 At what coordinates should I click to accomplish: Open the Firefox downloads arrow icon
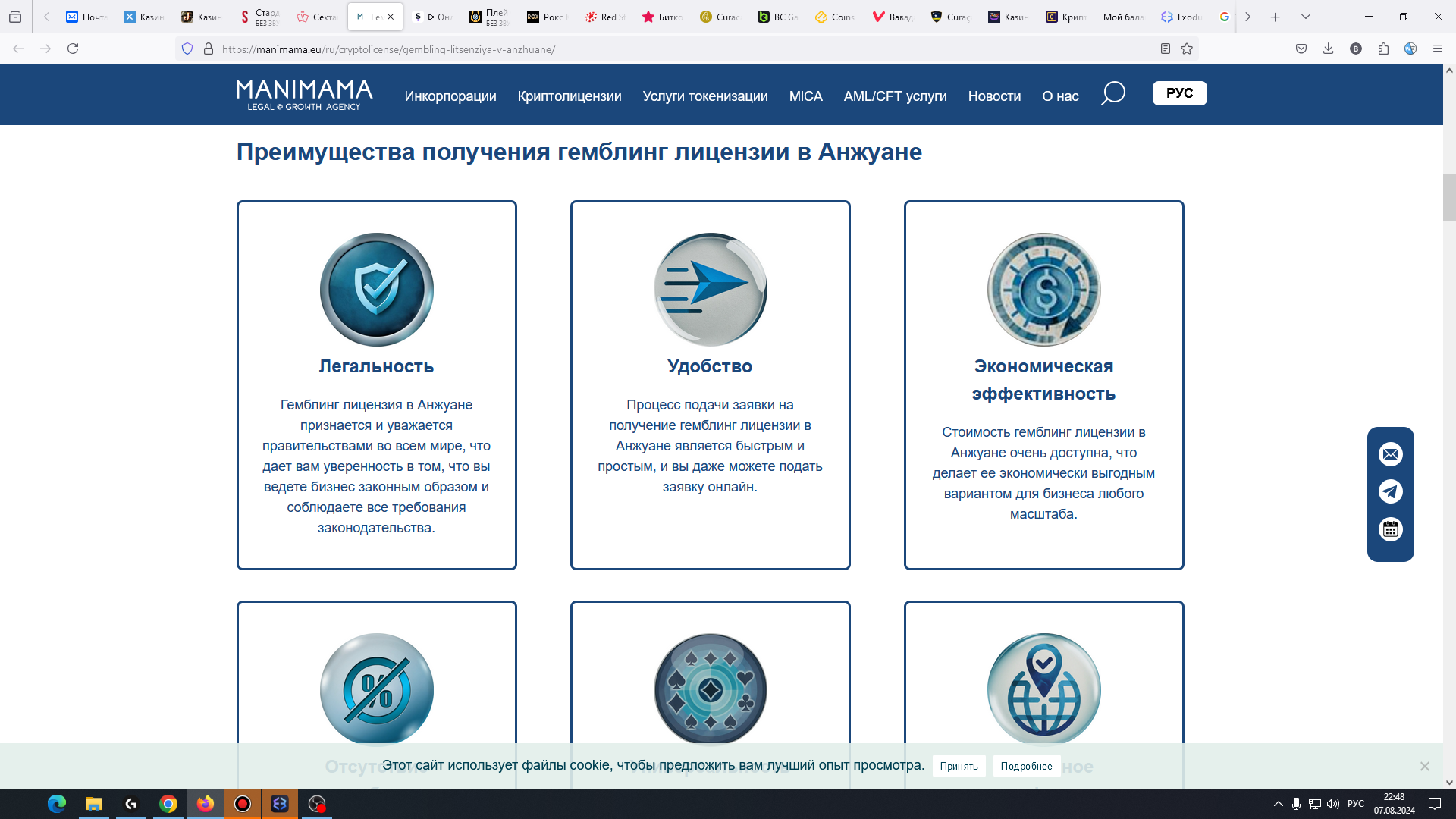pos(1328,49)
